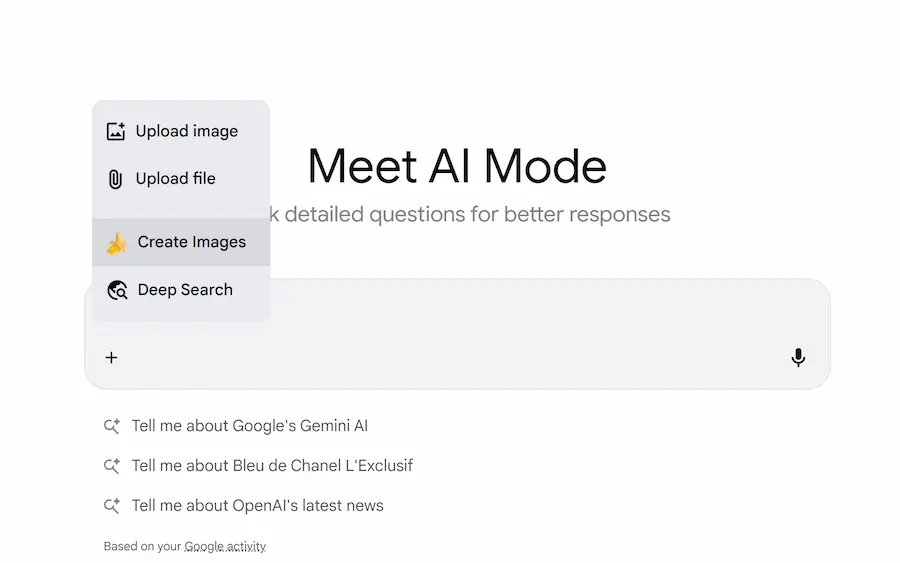Select the Deep Search menu label
Screen dimensions: 900x563
(185, 290)
